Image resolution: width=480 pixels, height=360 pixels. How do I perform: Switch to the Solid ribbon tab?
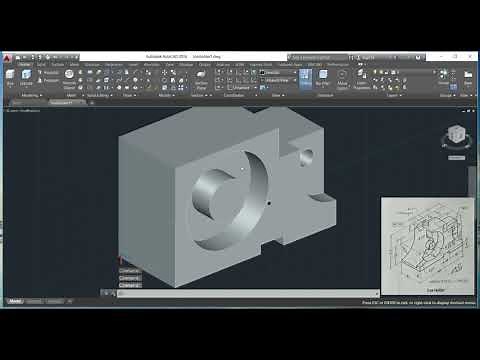coord(41,65)
